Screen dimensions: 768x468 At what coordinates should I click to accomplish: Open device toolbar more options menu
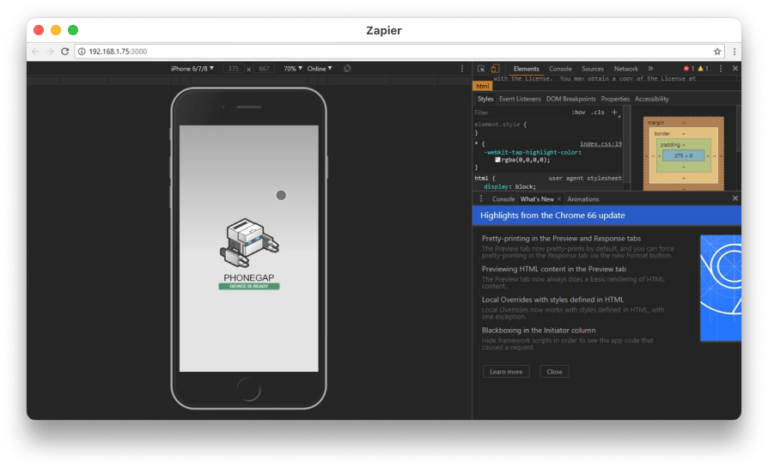462,69
